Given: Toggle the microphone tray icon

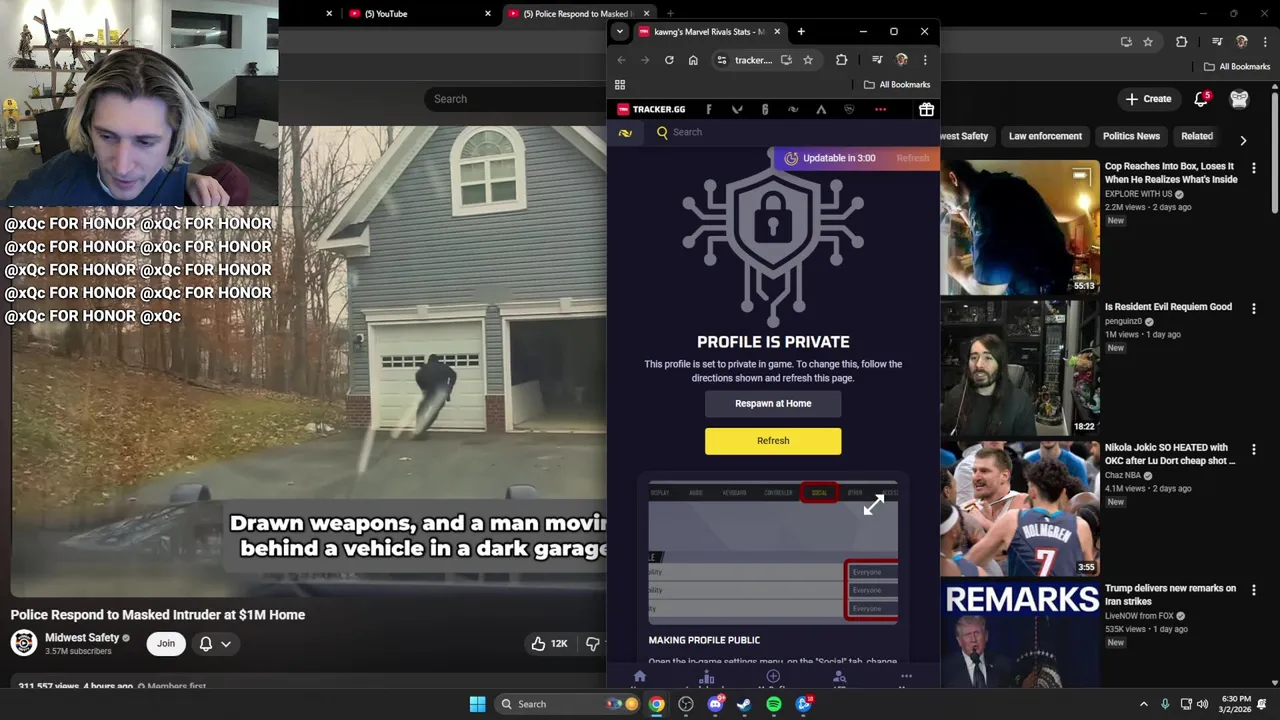Looking at the screenshot, I should (x=1165, y=704).
